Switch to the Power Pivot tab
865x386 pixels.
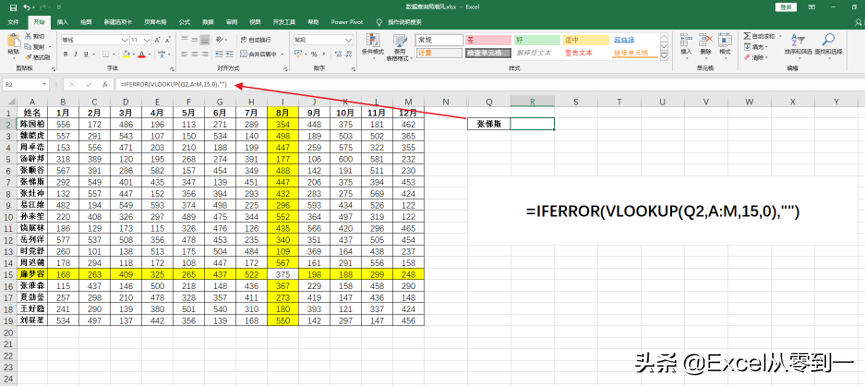pyautogui.click(x=347, y=22)
